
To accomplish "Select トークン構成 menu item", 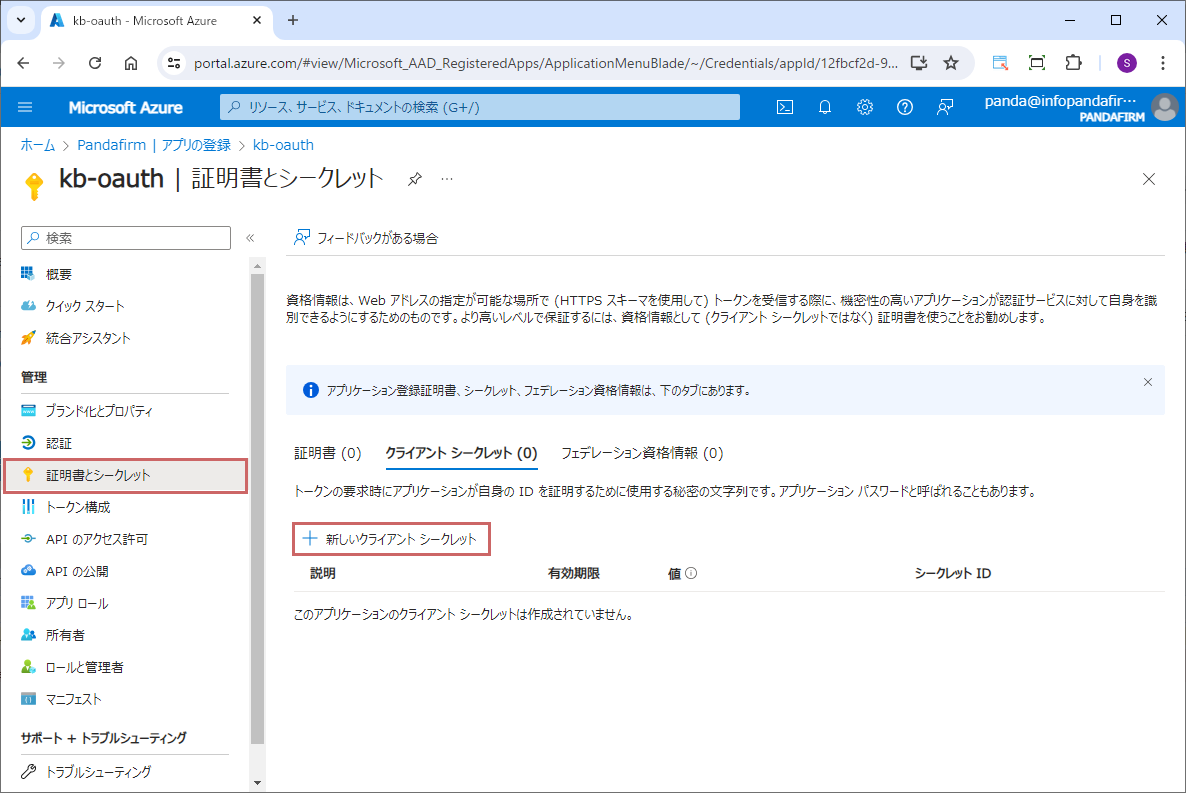I will (77, 507).
